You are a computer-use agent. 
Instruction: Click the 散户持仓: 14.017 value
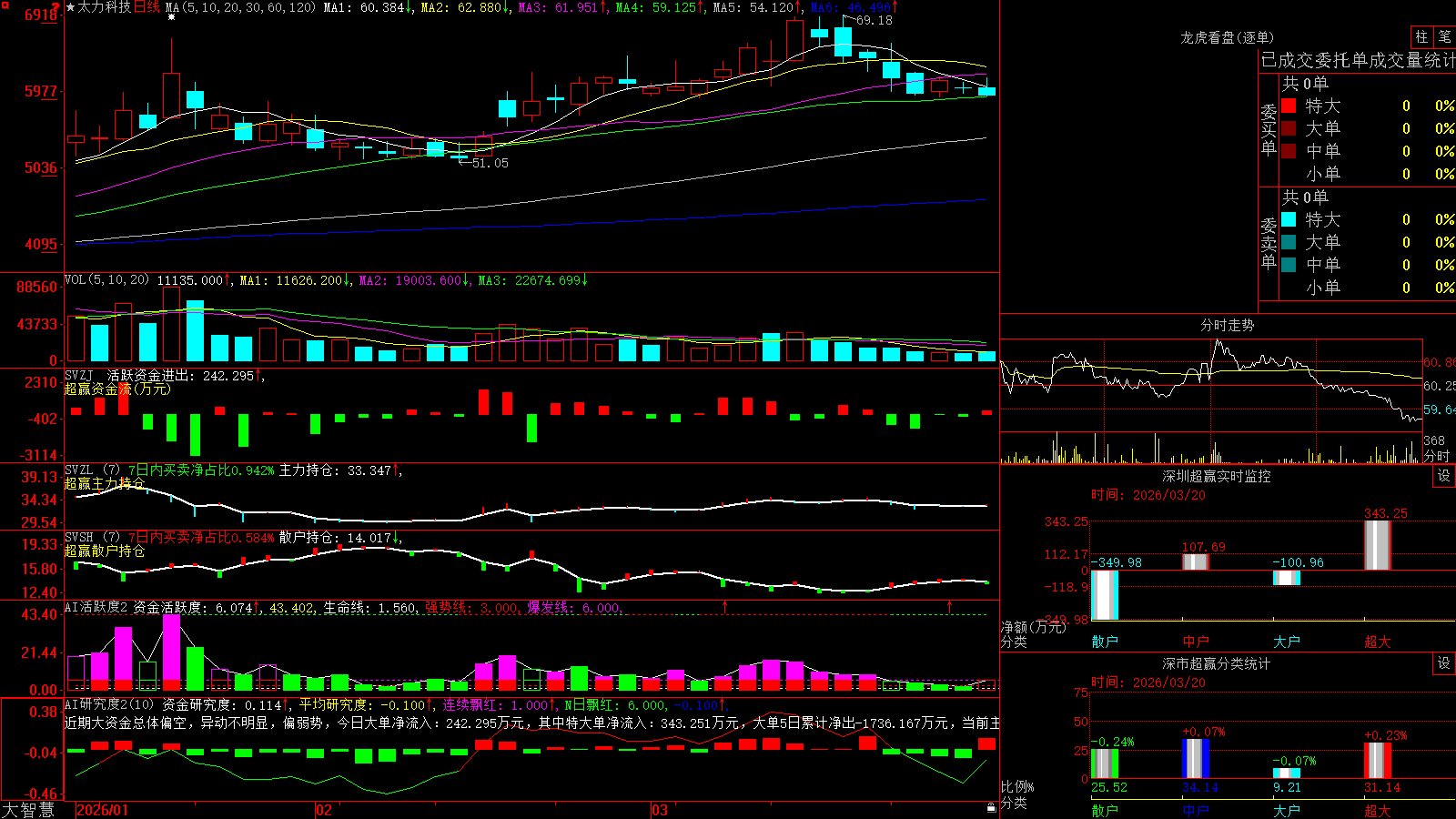(335, 538)
